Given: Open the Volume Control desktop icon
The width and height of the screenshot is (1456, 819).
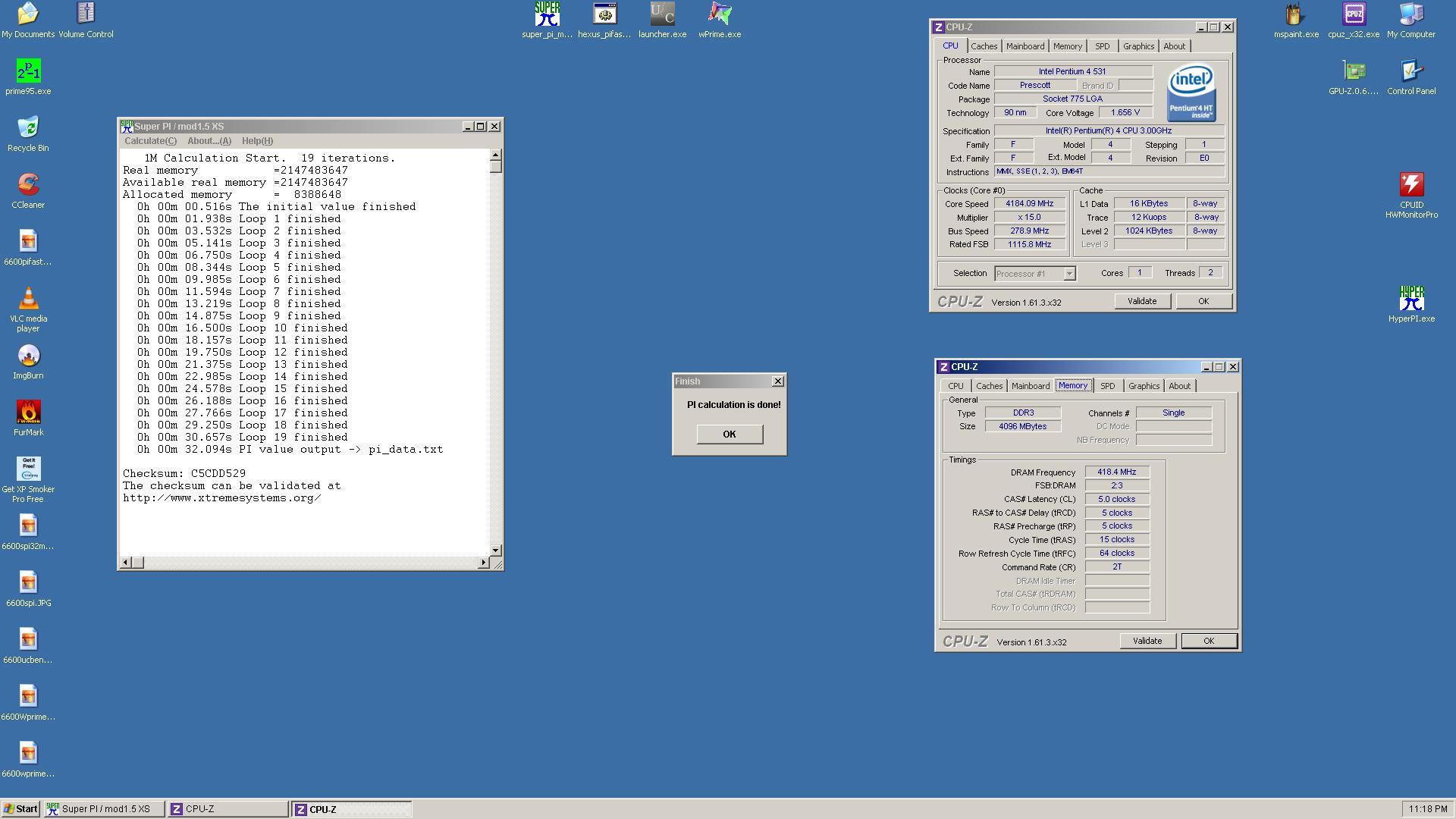Looking at the screenshot, I should click(86, 20).
